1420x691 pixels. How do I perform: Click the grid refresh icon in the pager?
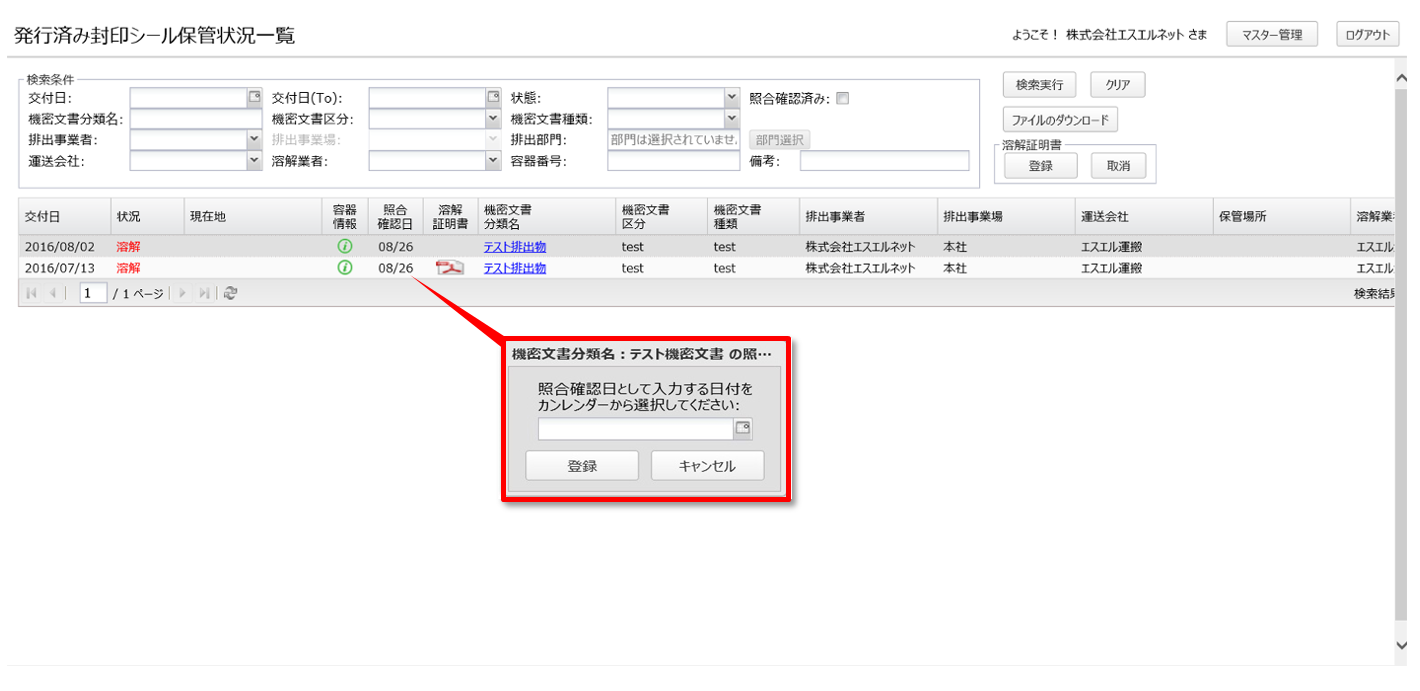231,293
